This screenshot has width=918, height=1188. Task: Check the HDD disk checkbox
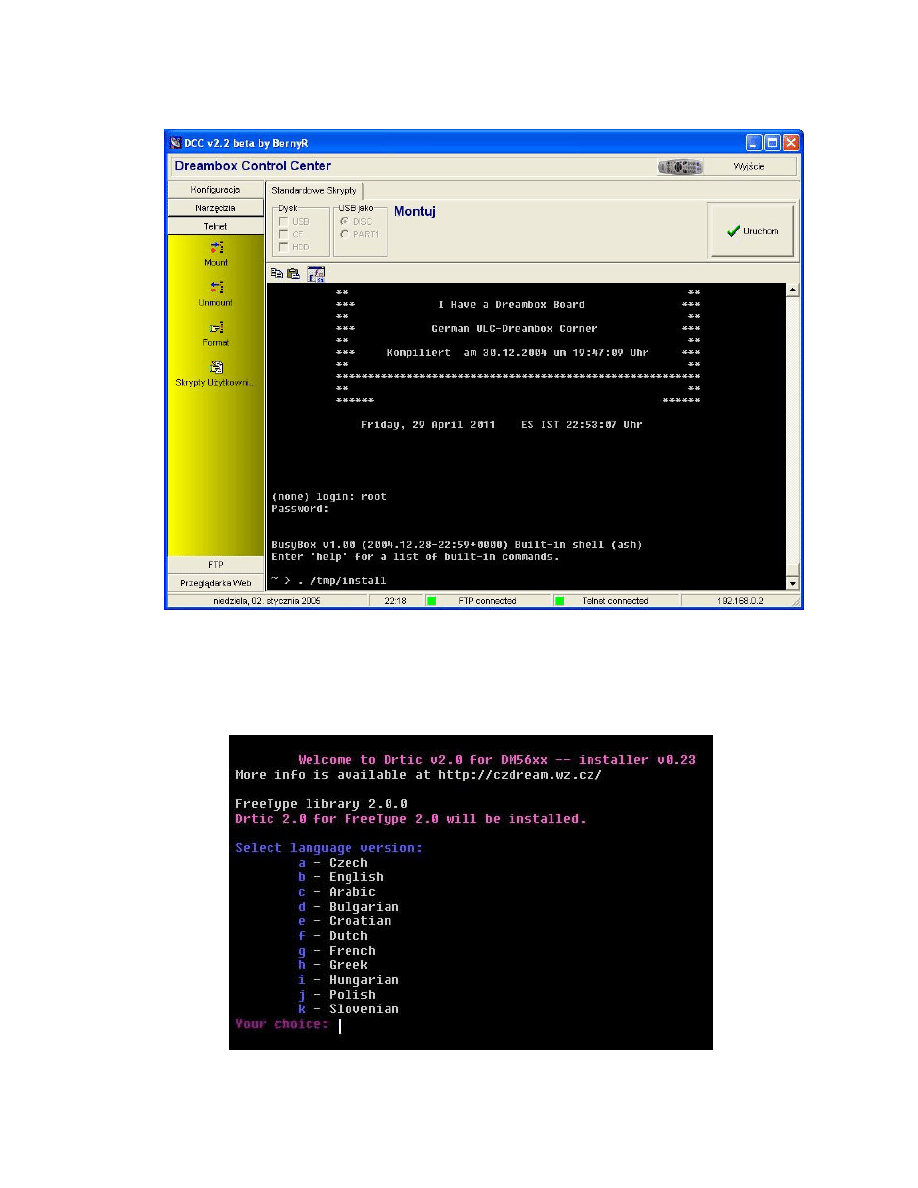point(284,247)
